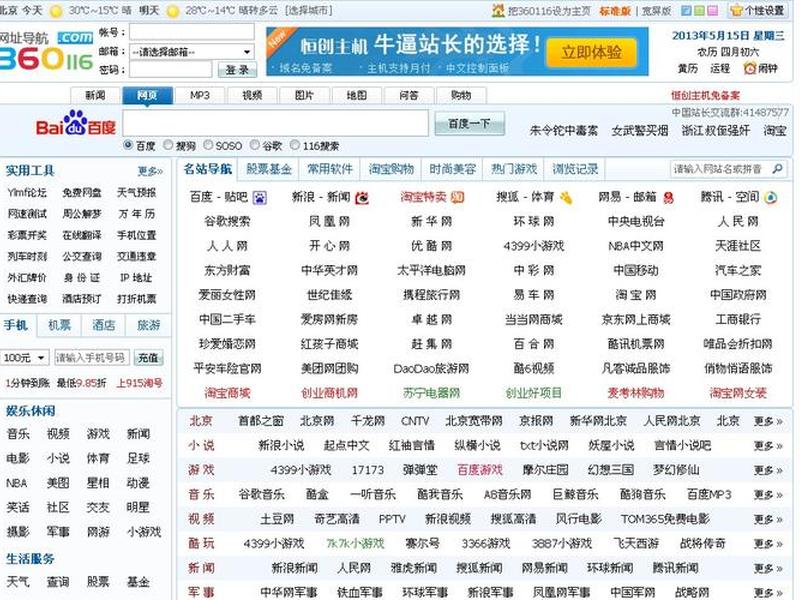Expand 更多 in the 音乐 row
Image resolution: width=800 pixels, height=600 pixels.
point(768,495)
